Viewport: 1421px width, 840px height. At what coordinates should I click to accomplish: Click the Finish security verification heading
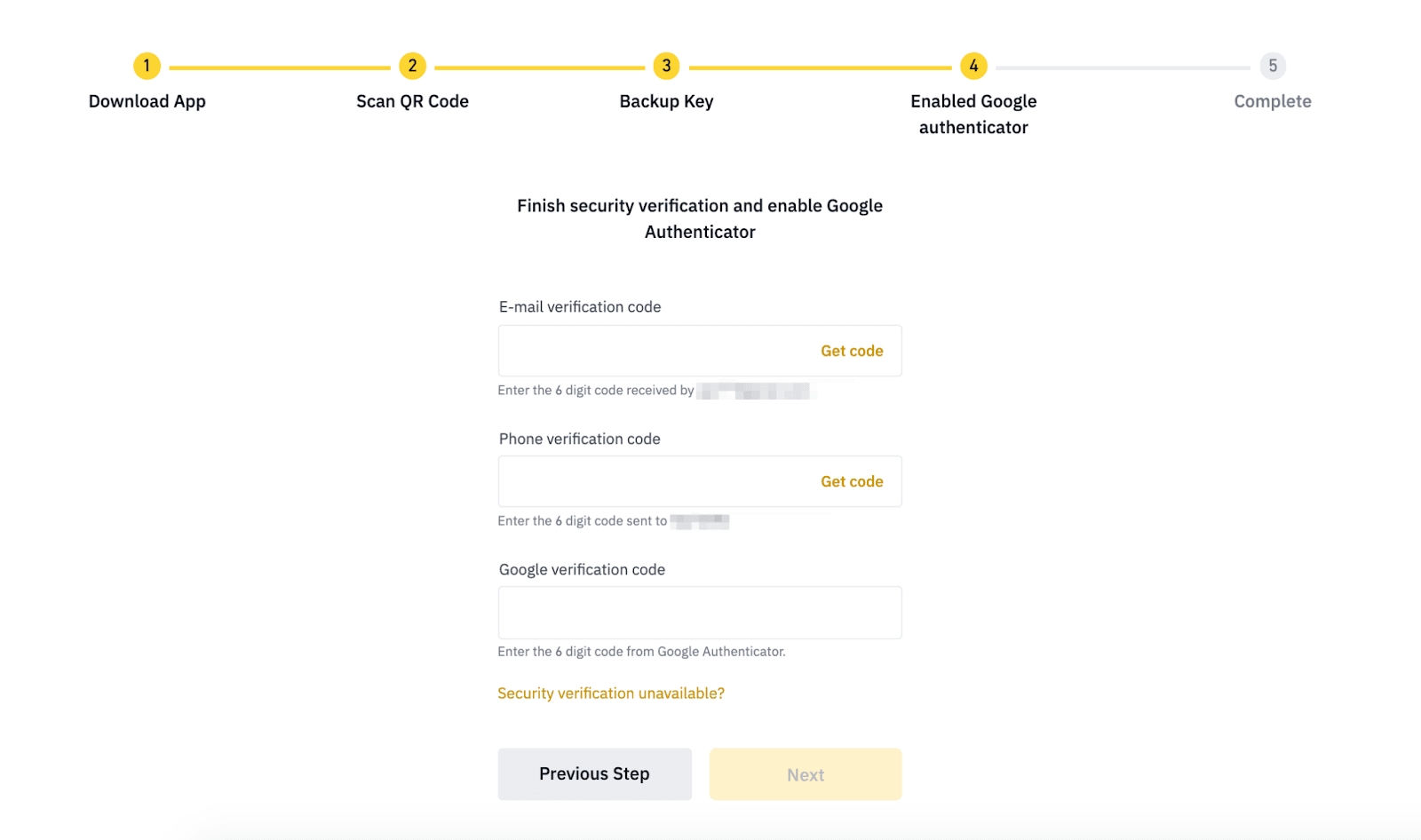tap(700, 218)
